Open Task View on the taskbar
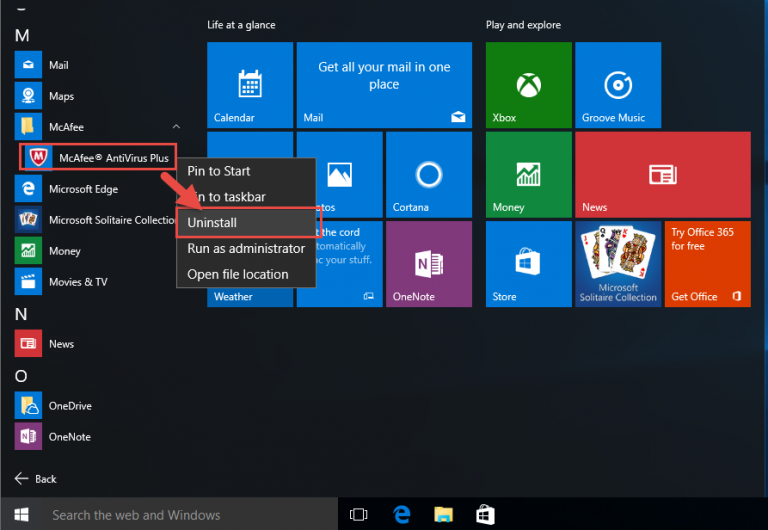Viewport: 768px width, 530px height. click(x=359, y=514)
